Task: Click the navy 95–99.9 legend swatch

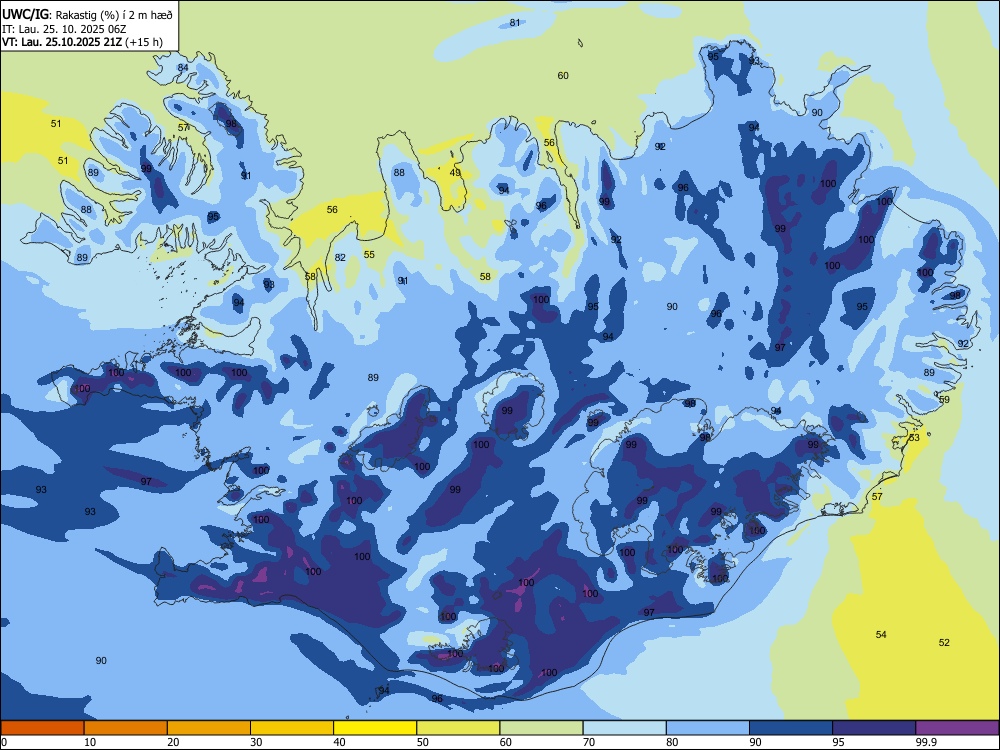Action: [x=874, y=728]
